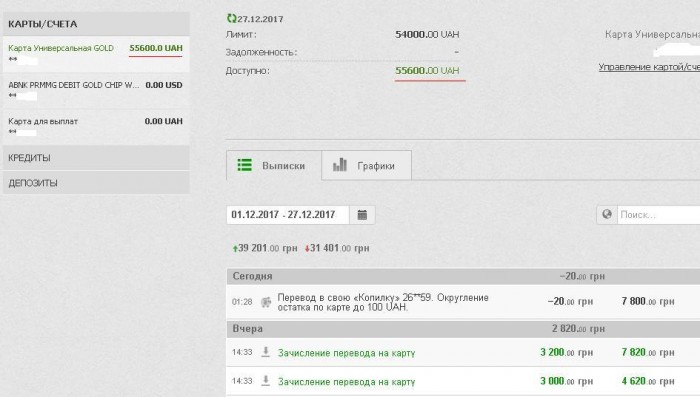Click the bar chart icon on Графики tab
The image size is (700, 397).
click(x=339, y=165)
